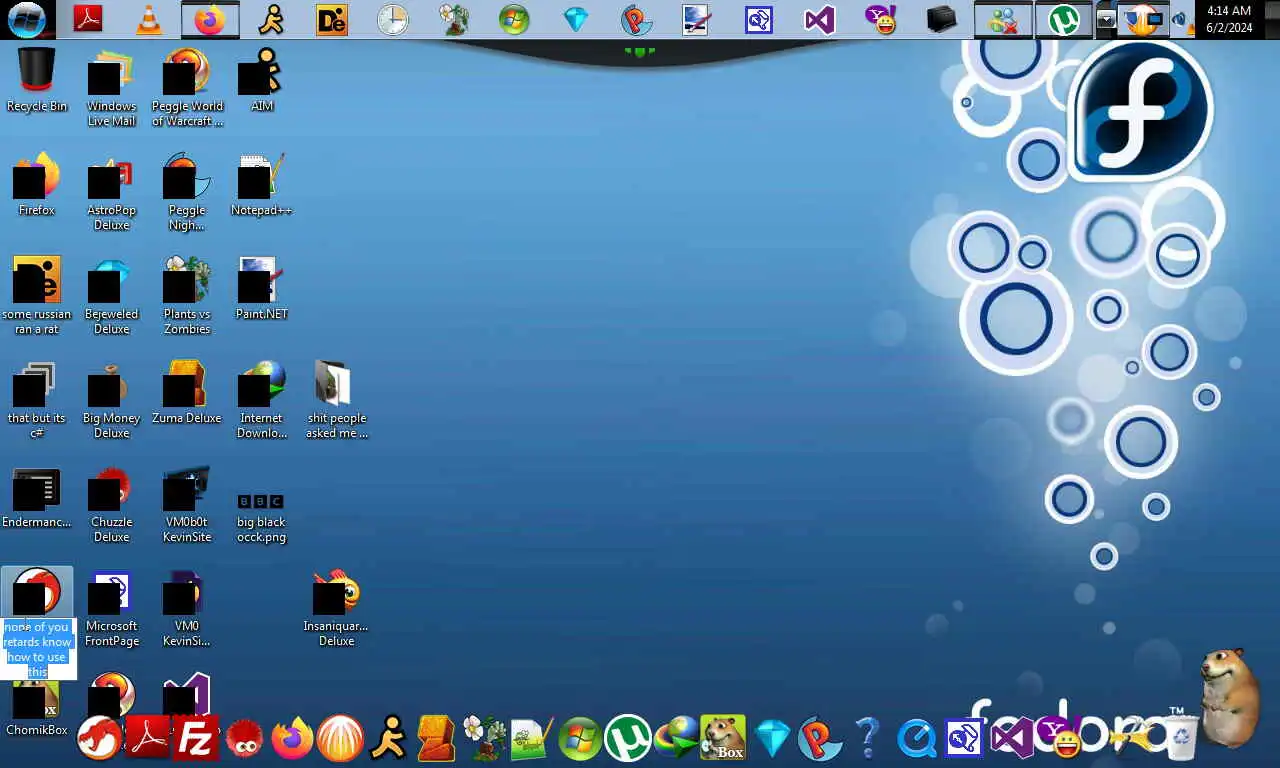Click the orange 'De' icon in the taskbar

(332, 19)
